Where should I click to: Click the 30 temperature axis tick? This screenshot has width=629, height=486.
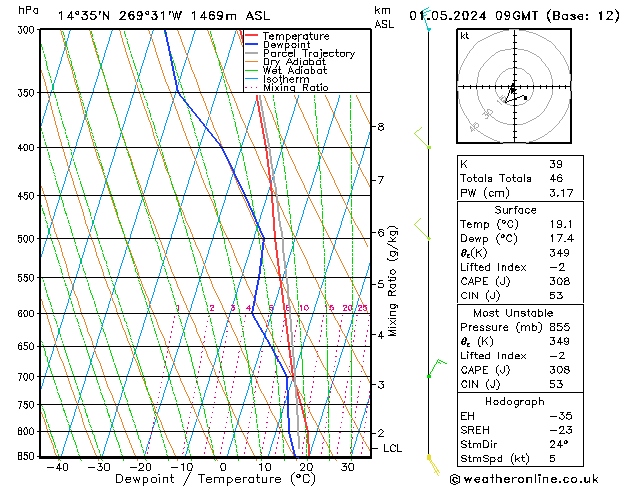point(347,468)
